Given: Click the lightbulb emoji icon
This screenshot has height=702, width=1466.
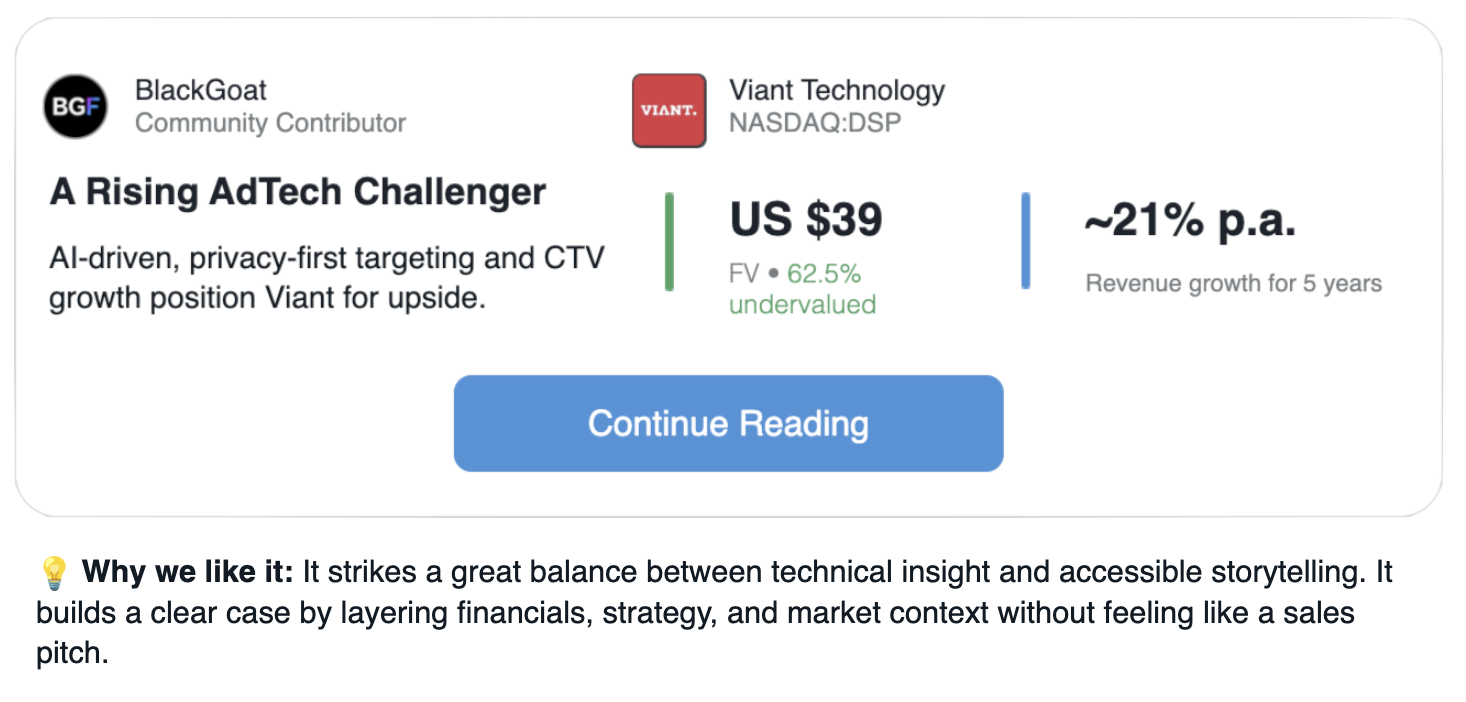Looking at the screenshot, I should pos(53,574).
